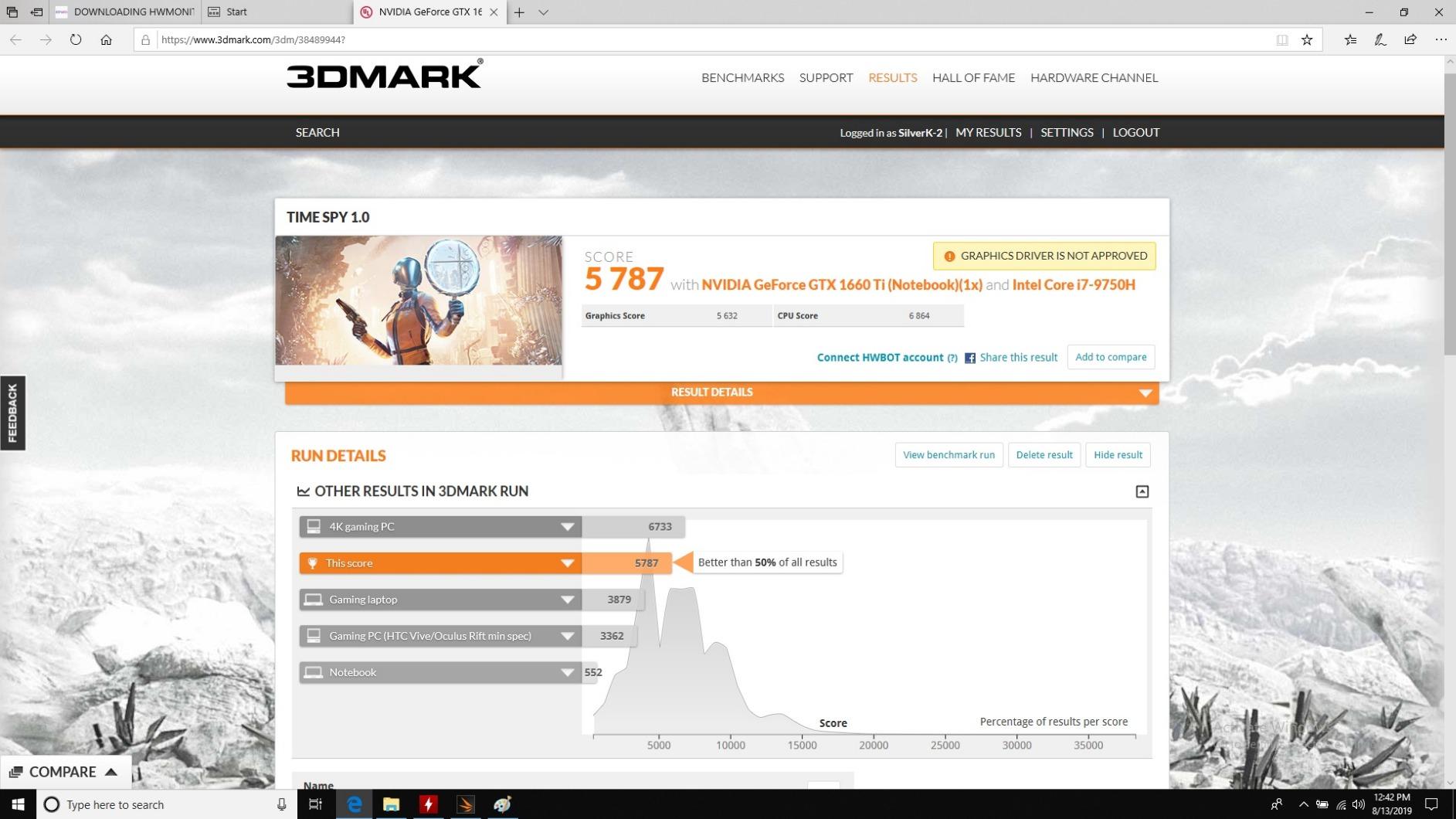Click Connect HWBOT account link
Screen dimensions: 1456x819
point(880,357)
